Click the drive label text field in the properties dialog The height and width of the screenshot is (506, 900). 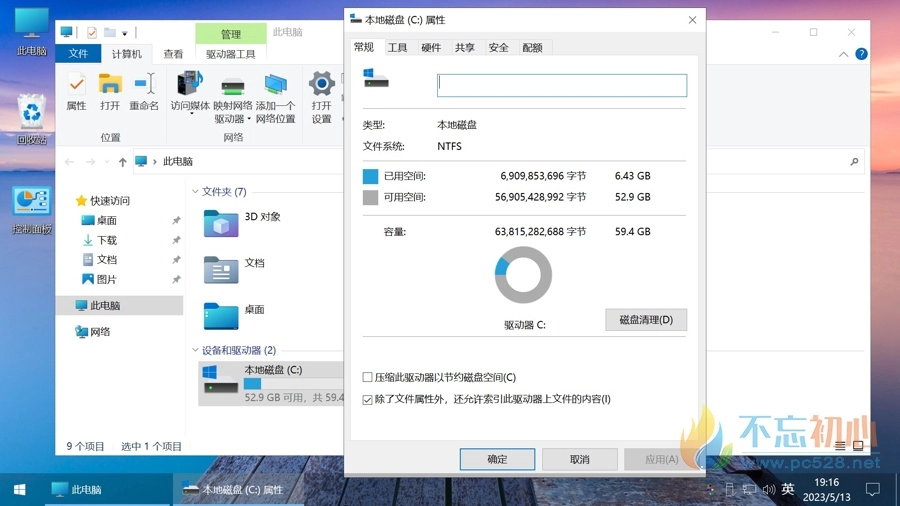click(562, 85)
